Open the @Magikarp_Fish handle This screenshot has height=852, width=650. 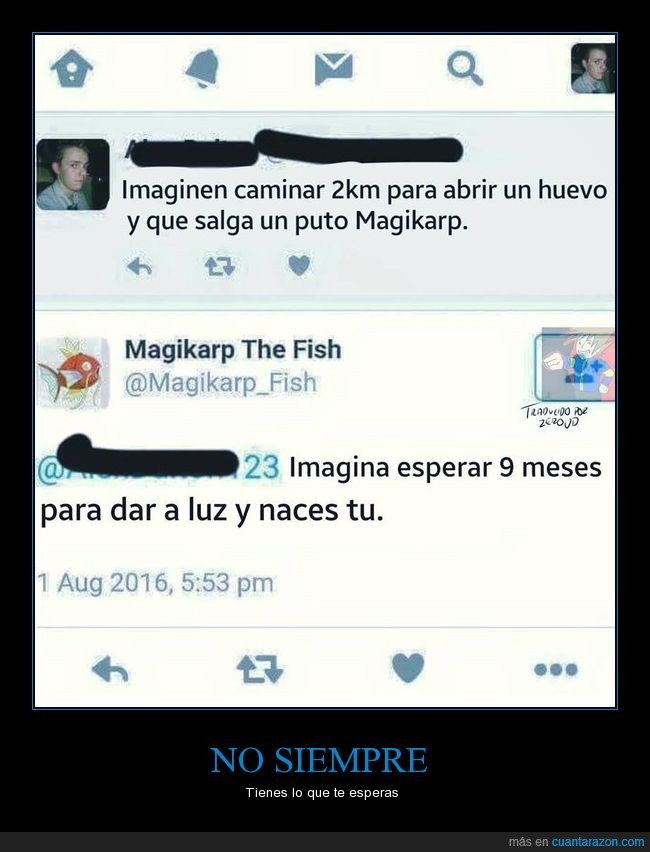click(x=220, y=383)
